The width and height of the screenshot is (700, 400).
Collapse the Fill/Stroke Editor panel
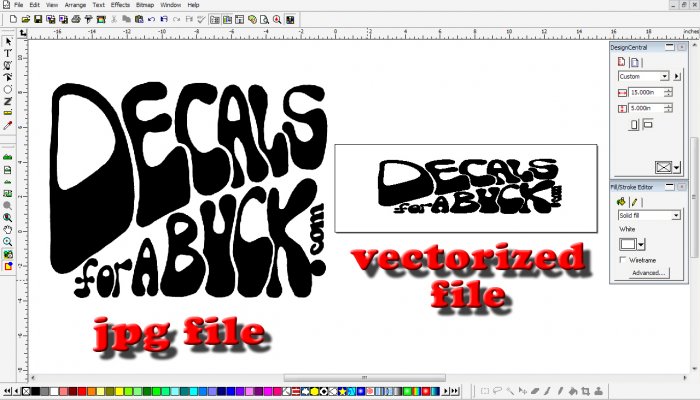click(669, 187)
